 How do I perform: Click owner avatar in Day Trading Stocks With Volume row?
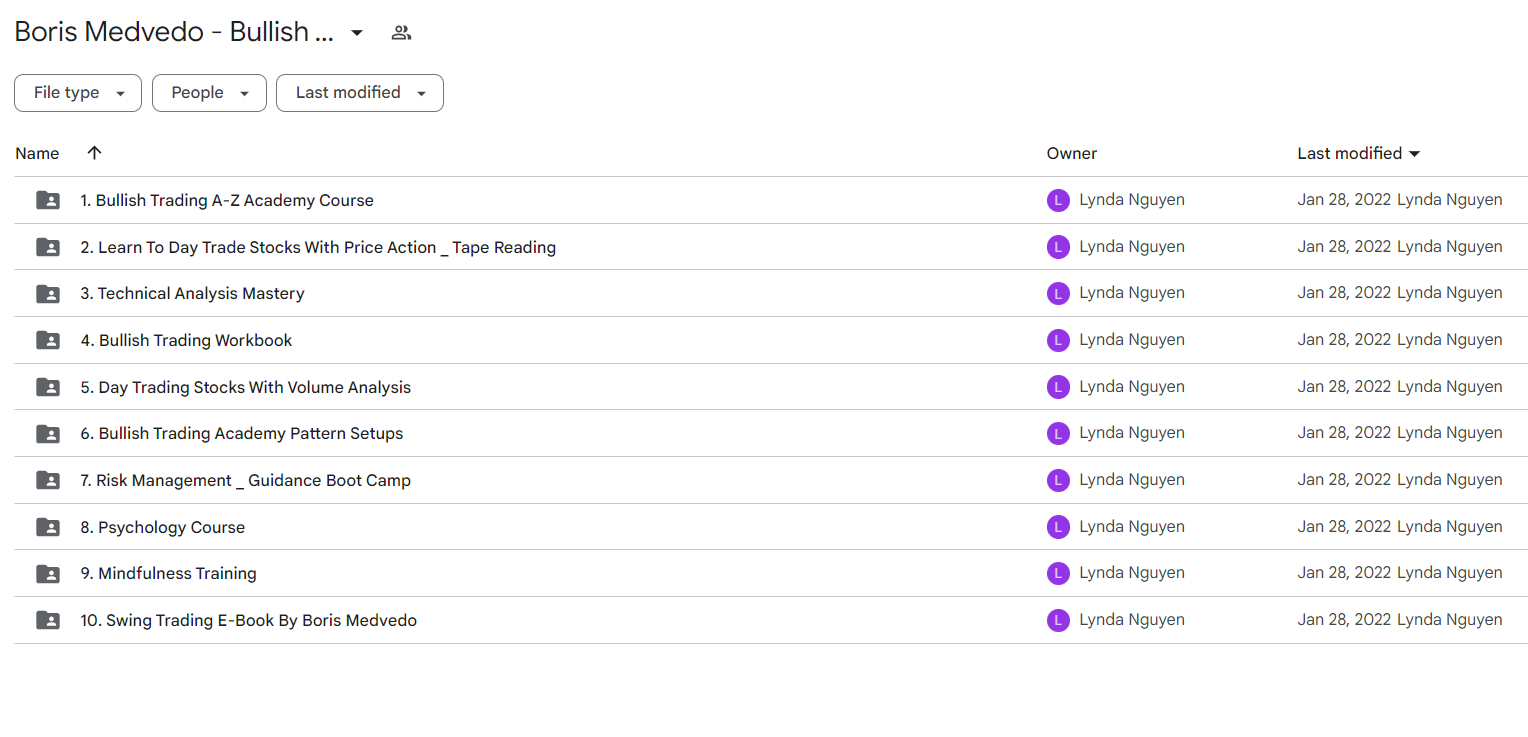[x=1058, y=387]
